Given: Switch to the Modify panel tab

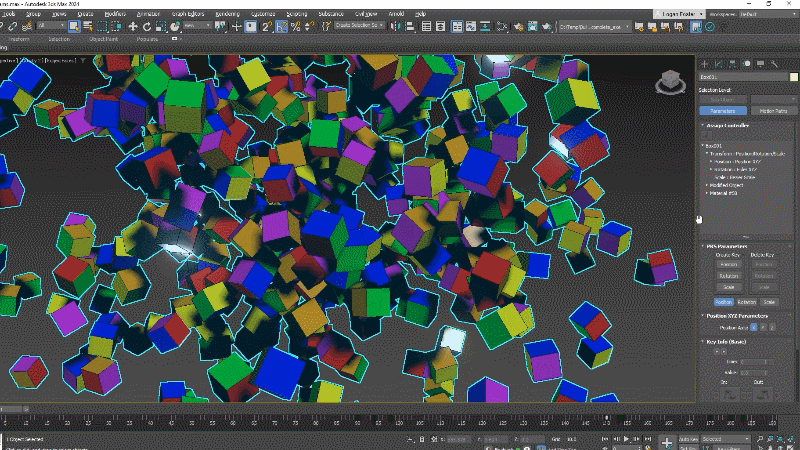Looking at the screenshot, I should (x=718, y=63).
